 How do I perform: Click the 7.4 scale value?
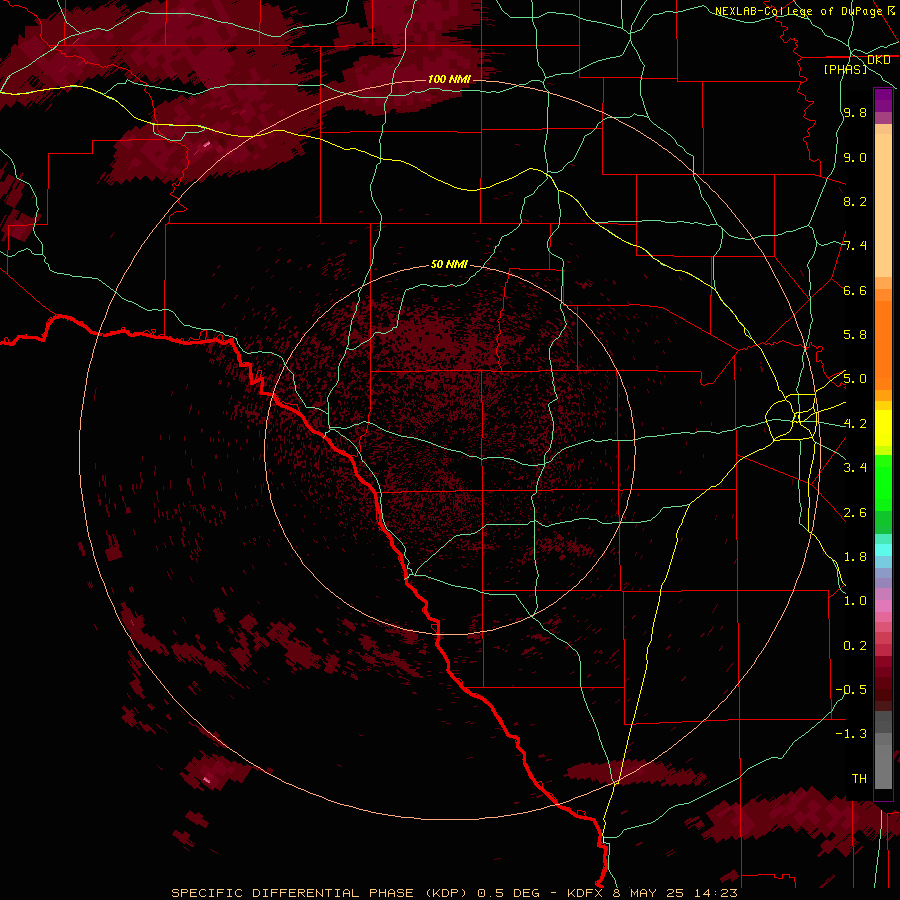click(x=855, y=246)
